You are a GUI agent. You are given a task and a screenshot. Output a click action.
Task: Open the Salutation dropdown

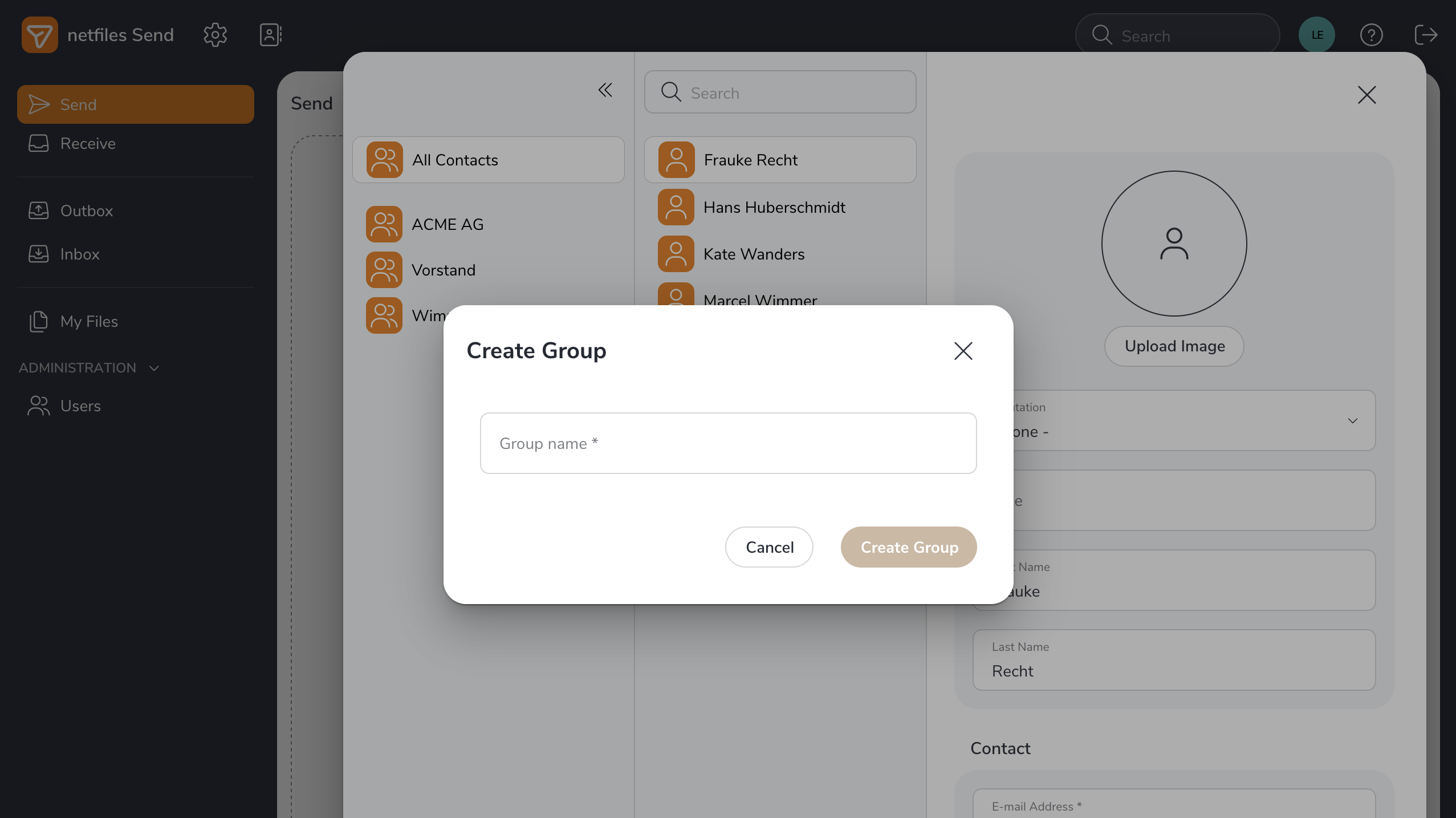tap(1352, 421)
